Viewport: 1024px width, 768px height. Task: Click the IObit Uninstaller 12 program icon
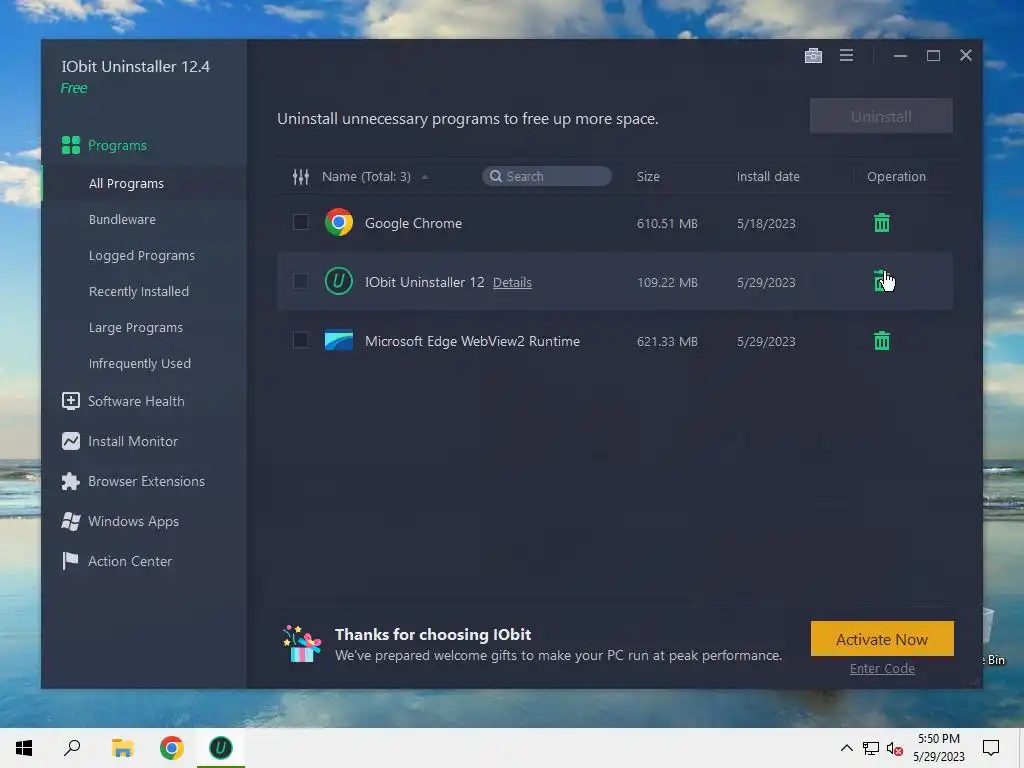tap(339, 281)
